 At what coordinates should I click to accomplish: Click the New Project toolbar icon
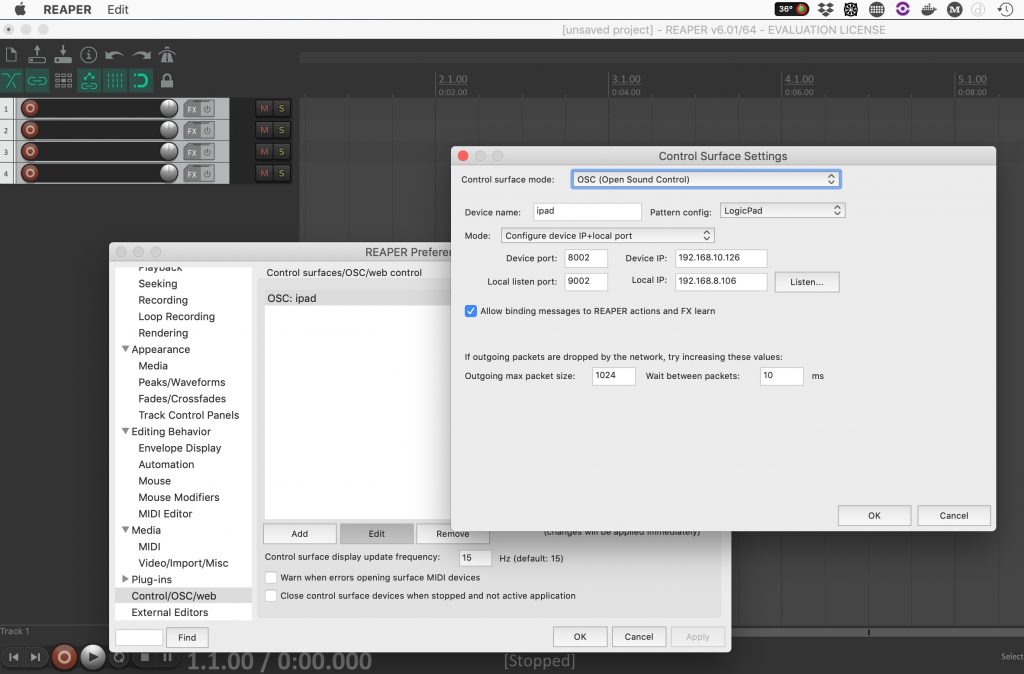(x=11, y=55)
